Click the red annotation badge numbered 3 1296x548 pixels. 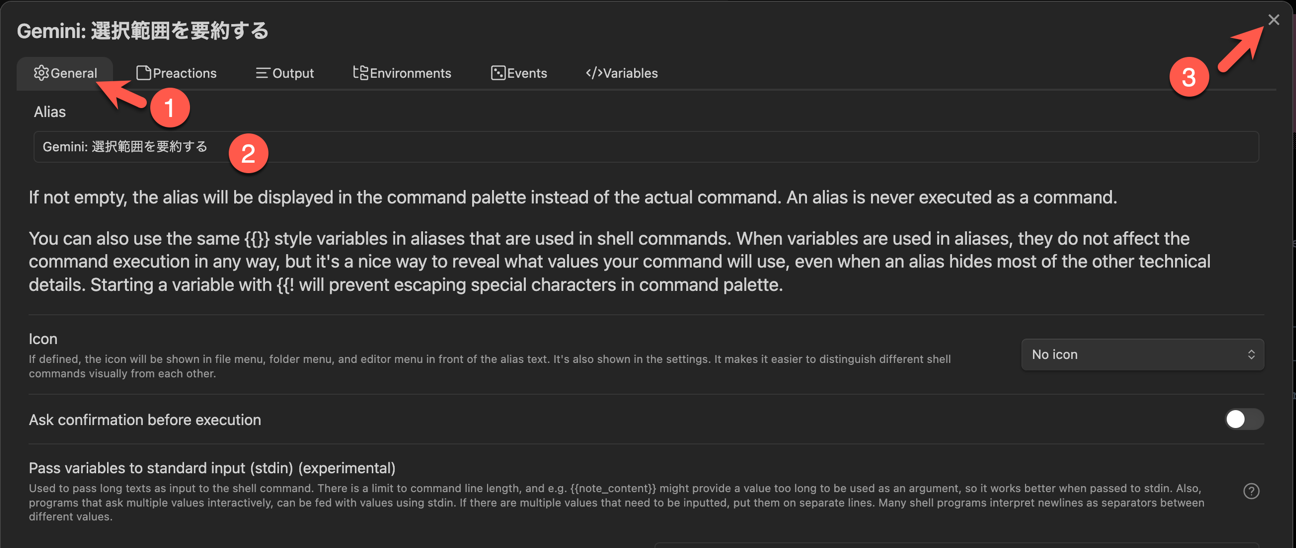click(x=1188, y=77)
